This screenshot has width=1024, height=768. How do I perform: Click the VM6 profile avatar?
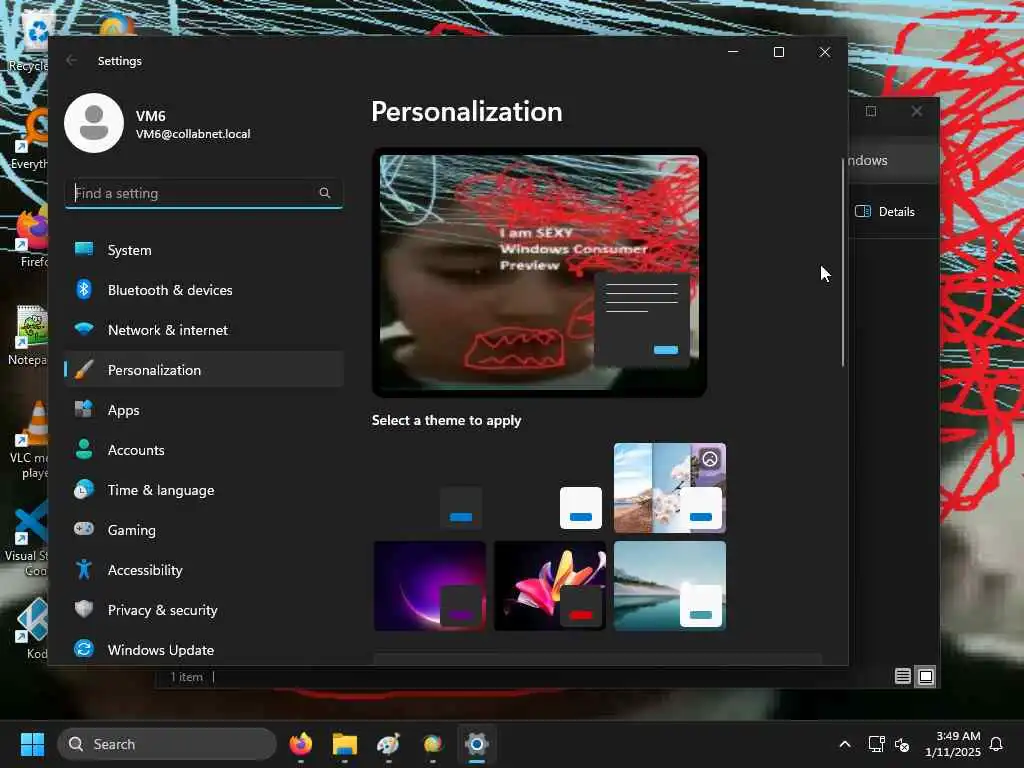click(x=94, y=123)
